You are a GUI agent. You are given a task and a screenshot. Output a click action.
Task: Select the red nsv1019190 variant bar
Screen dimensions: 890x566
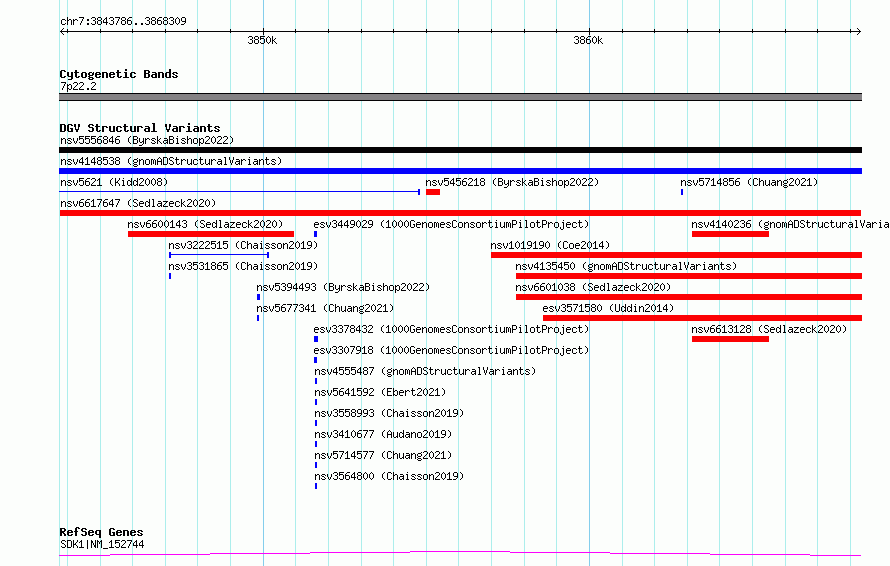(677, 255)
